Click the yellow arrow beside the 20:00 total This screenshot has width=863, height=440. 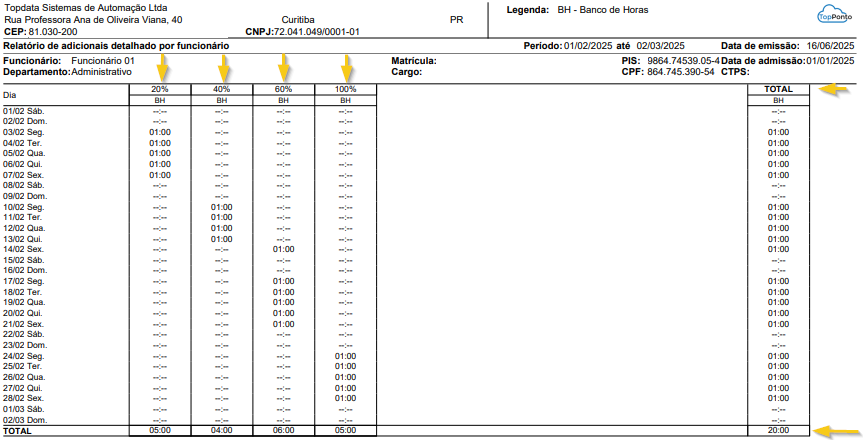834,431
